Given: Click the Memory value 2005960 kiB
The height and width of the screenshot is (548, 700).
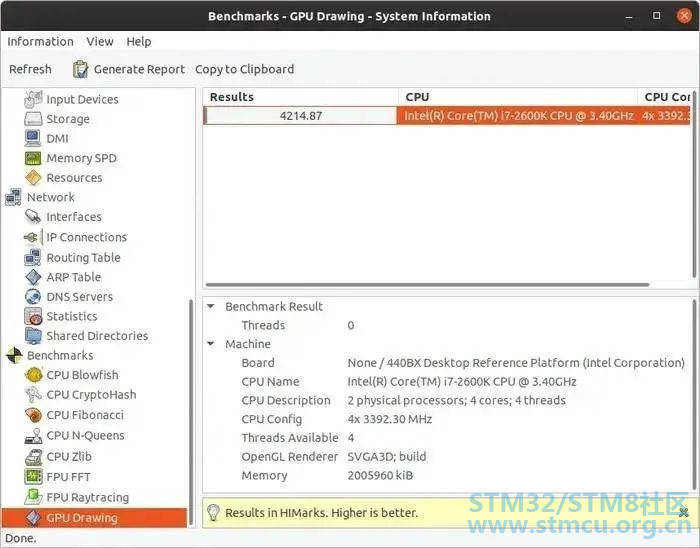Looking at the screenshot, I should [380, 475].
